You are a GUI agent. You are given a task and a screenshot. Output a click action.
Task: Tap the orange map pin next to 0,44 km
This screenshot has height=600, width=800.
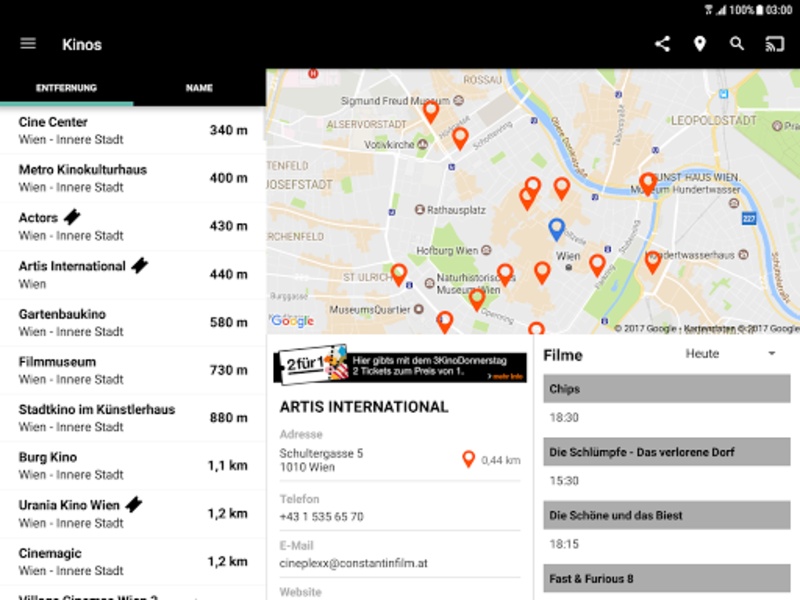(468, 459)
